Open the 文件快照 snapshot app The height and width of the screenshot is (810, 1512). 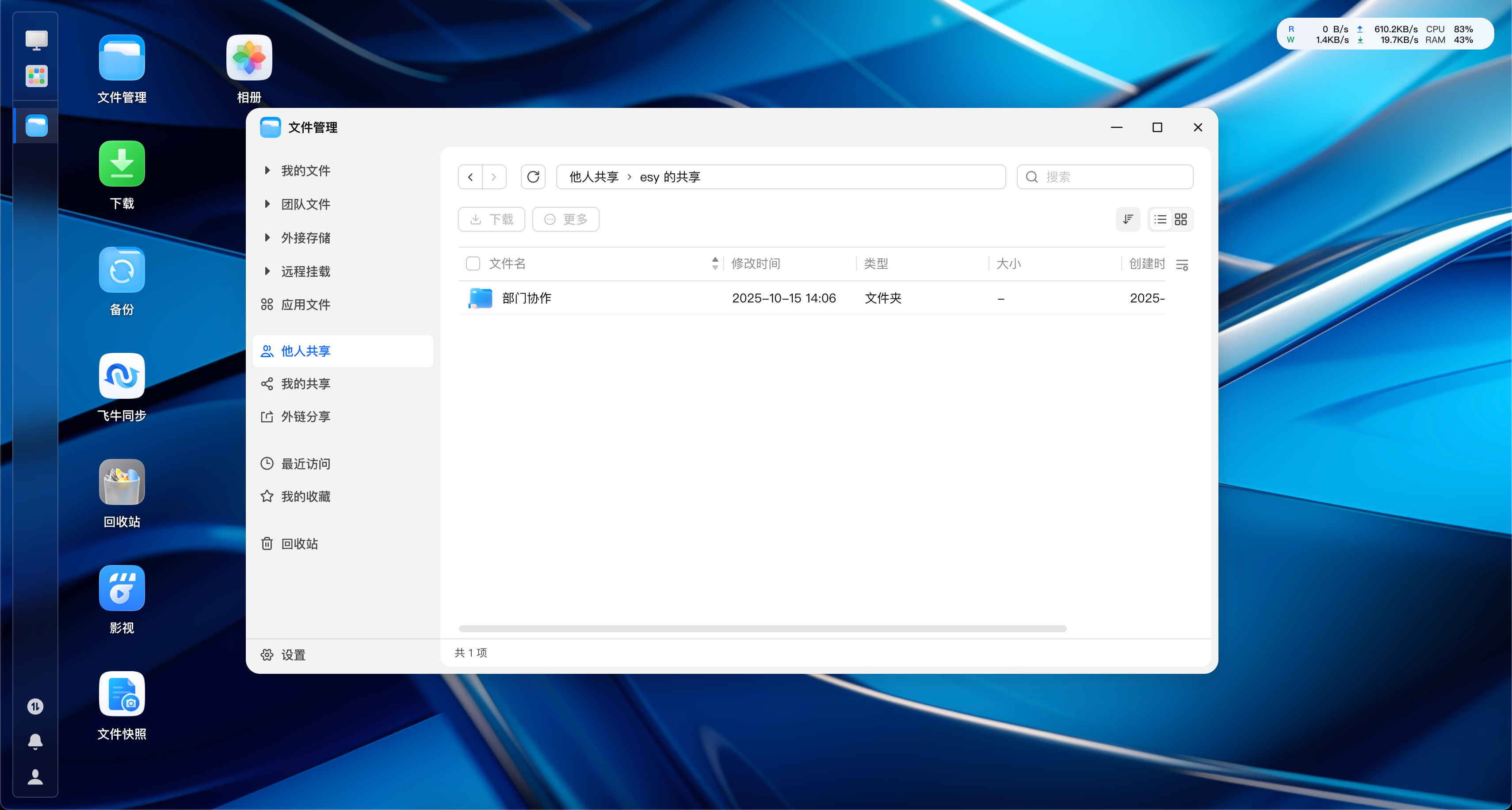(122, 694)
